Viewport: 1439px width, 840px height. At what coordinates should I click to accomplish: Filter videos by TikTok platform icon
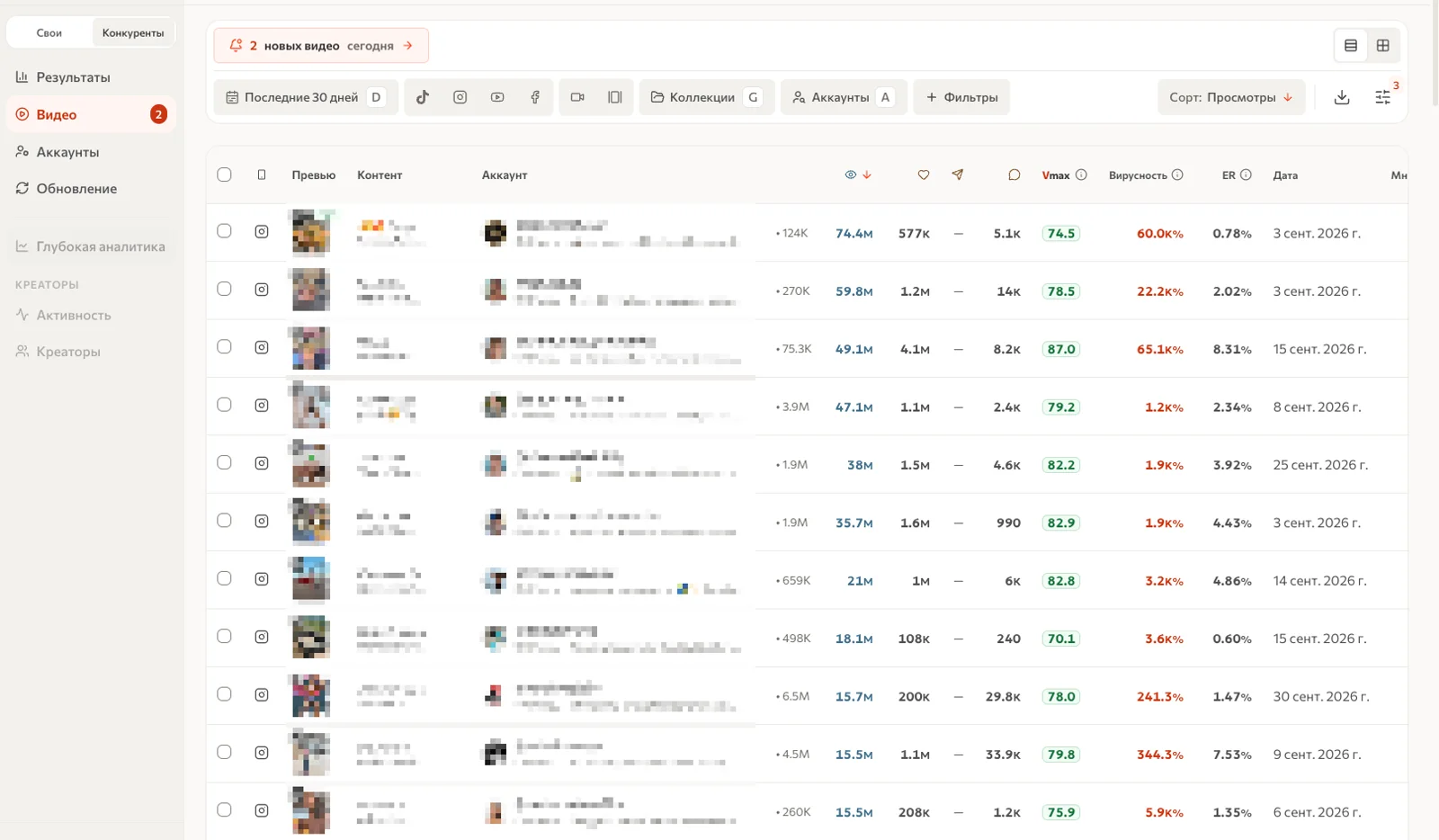423,97
